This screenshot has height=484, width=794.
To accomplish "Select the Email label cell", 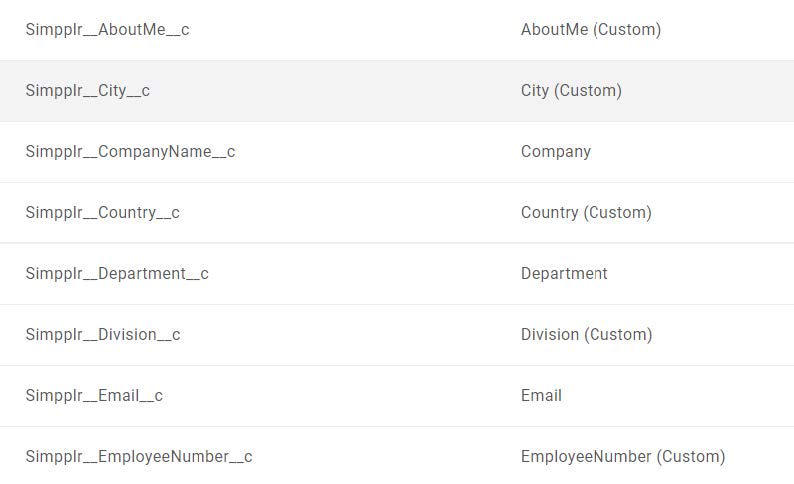I will 541,396.
